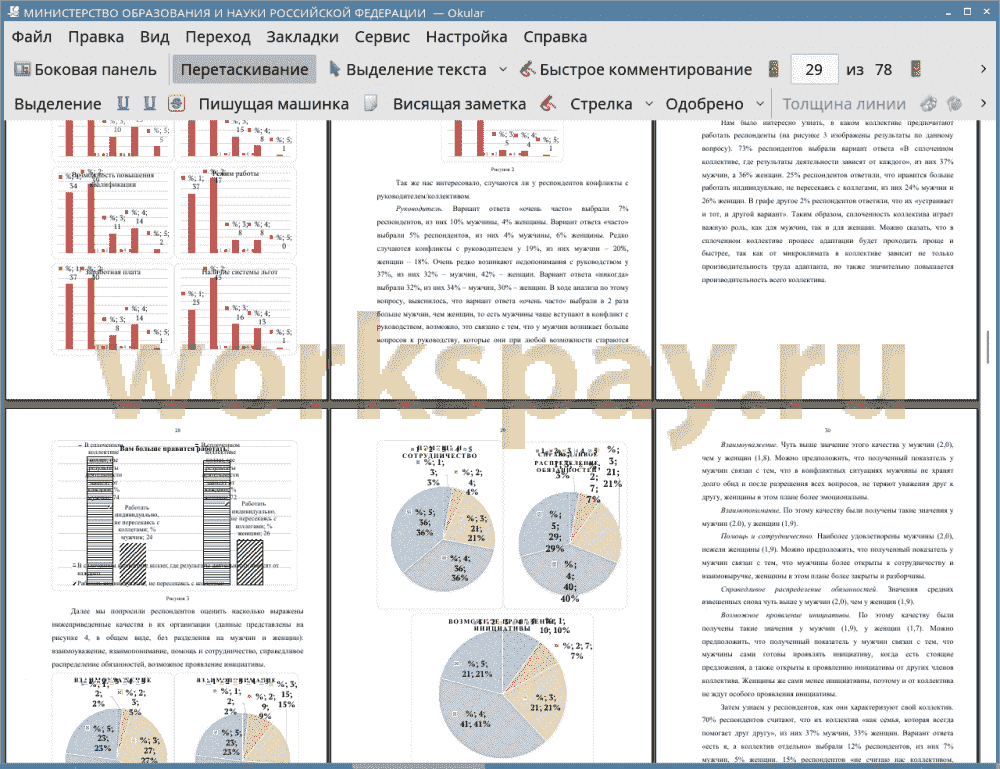Click paragraph starting 'Далее мы попросили респондентов'
Image resolution: width=1000 pixels, height=769 pixels.
click(177, 638)
